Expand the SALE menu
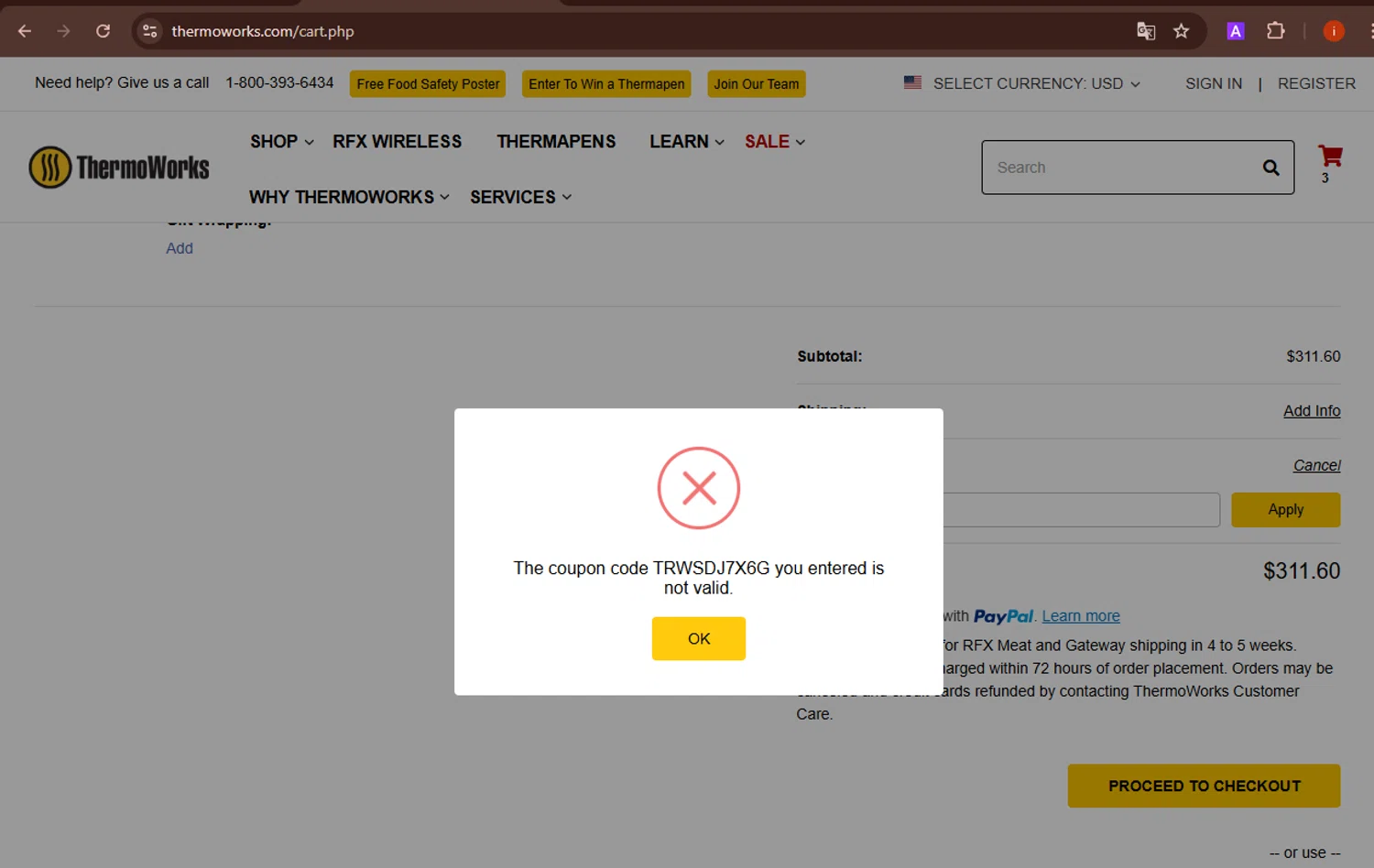1374x868 pixels. [x=775, y=142]
